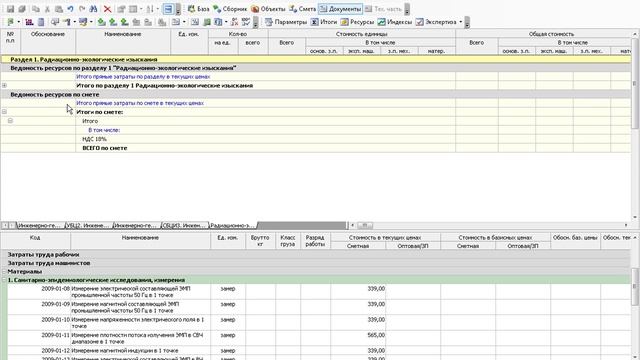Select 'Затраты труда рабочих' row

pos(316,254)
